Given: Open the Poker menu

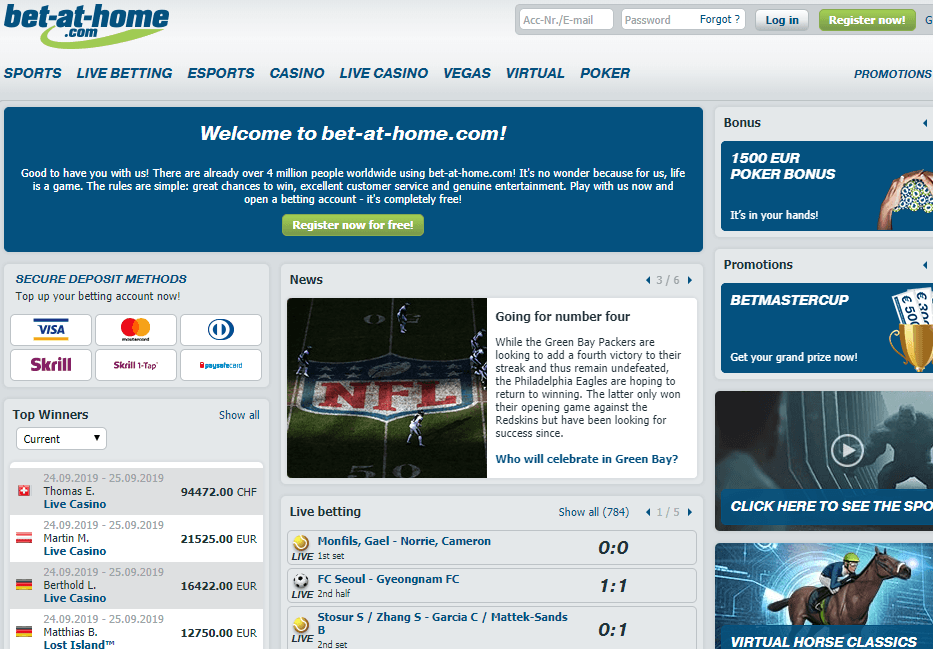Looking at the screenshot, I should click(605, 73).
